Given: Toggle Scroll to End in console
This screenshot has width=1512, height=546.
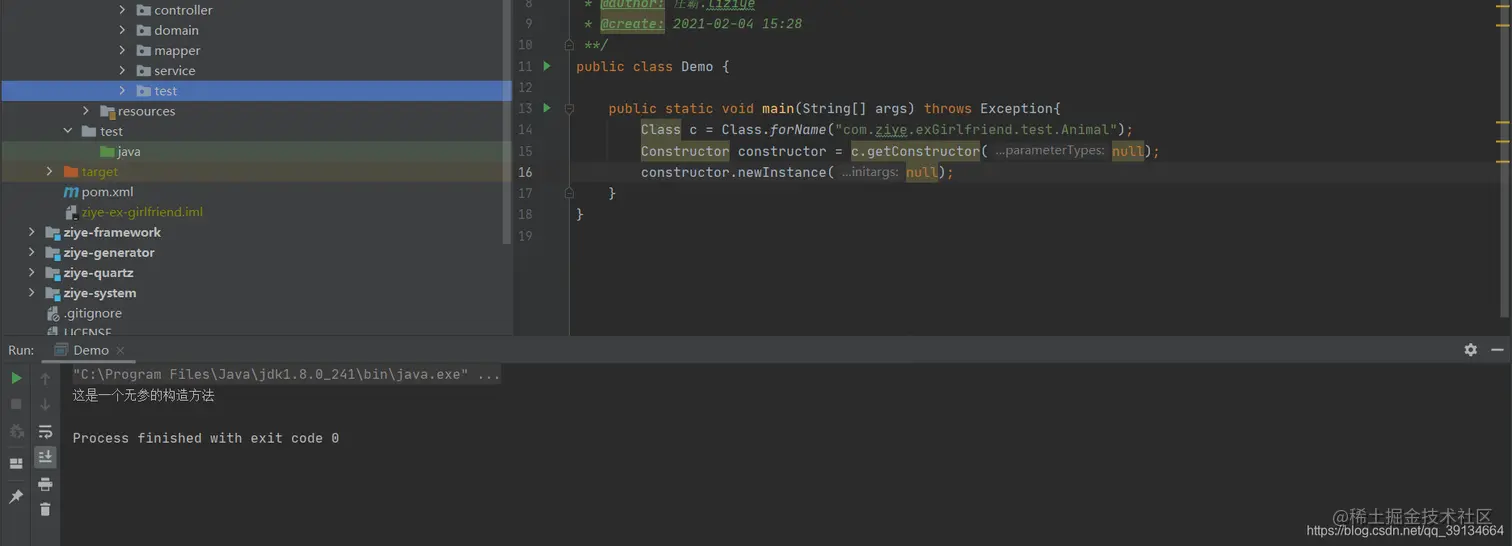Looking at the screenshot, I should point(45,457).
